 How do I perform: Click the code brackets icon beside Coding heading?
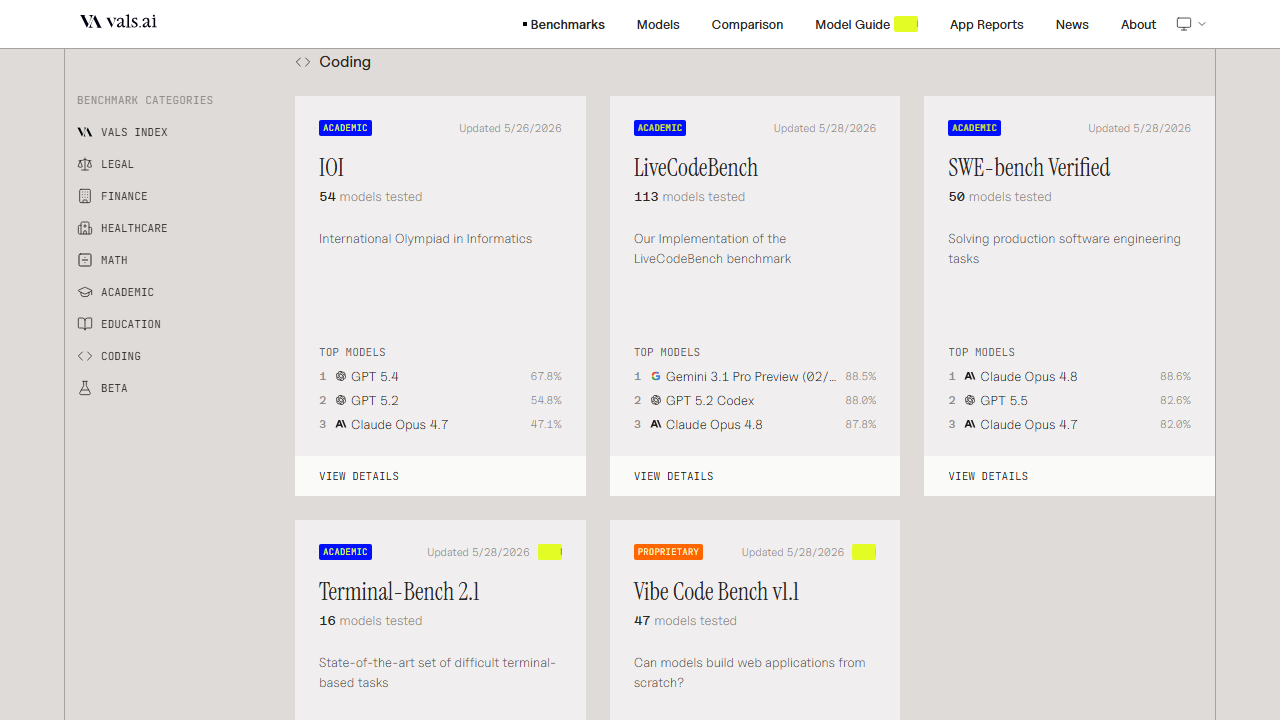tap(303, 62)
